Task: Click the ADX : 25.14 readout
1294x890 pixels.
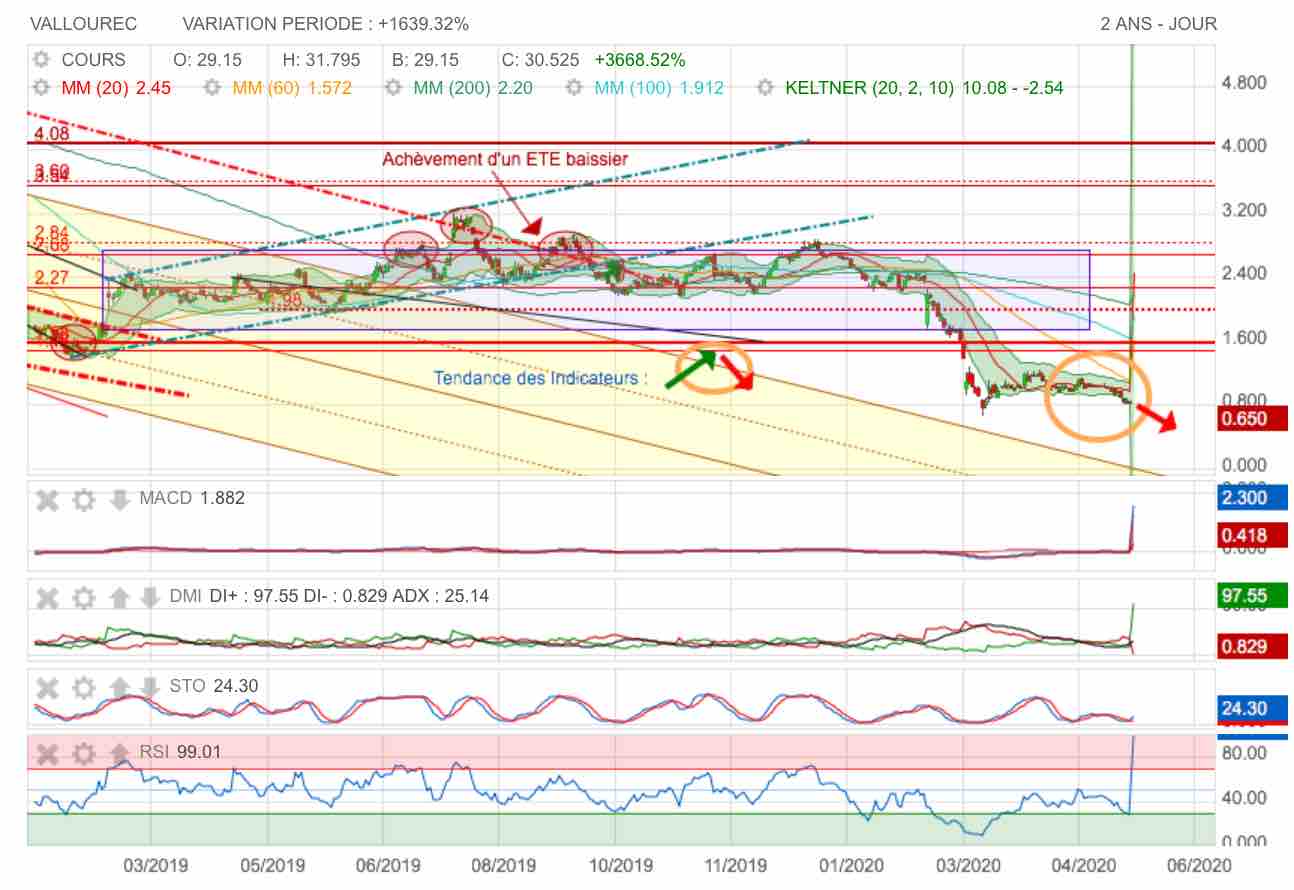Action: (x=440, y=597)
